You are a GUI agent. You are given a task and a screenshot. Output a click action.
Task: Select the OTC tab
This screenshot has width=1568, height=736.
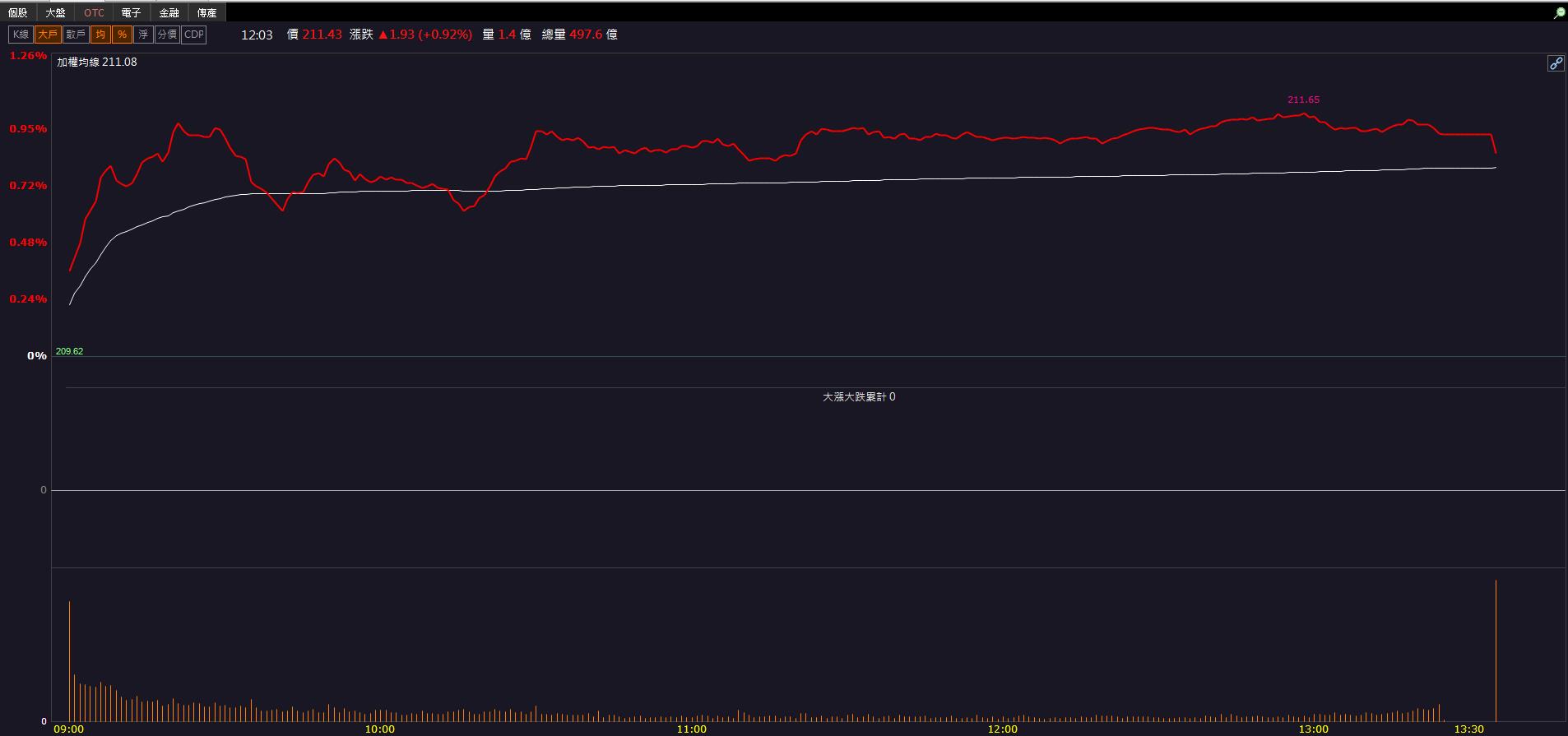[94, 12]
